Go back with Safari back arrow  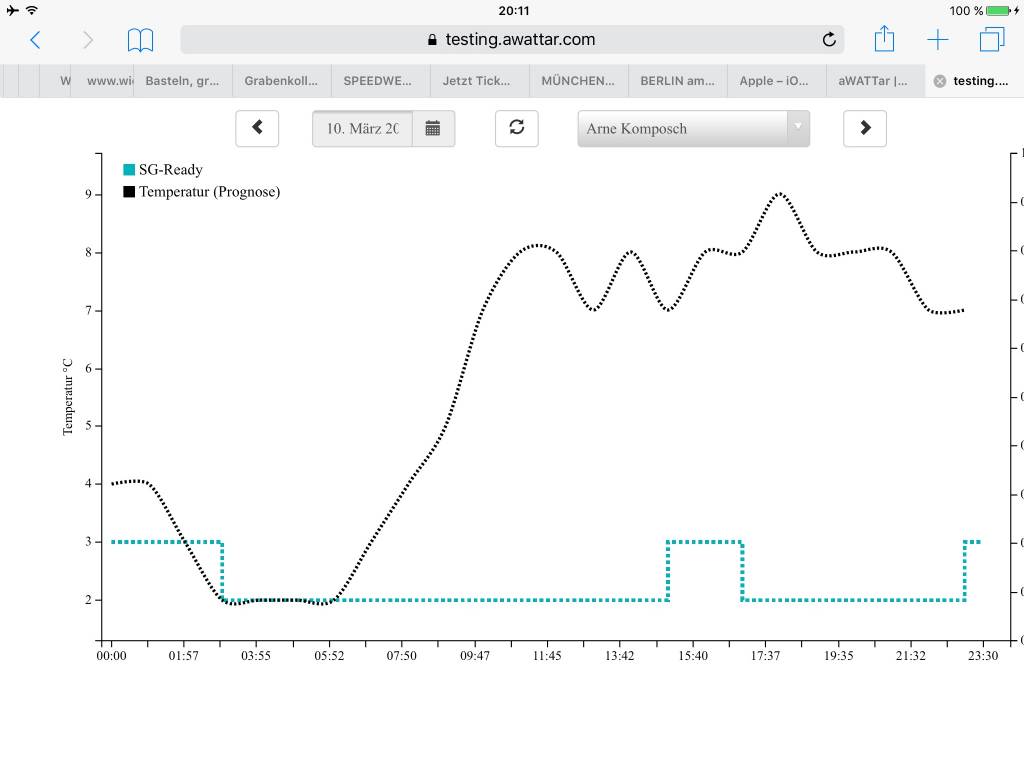point(35,40)
